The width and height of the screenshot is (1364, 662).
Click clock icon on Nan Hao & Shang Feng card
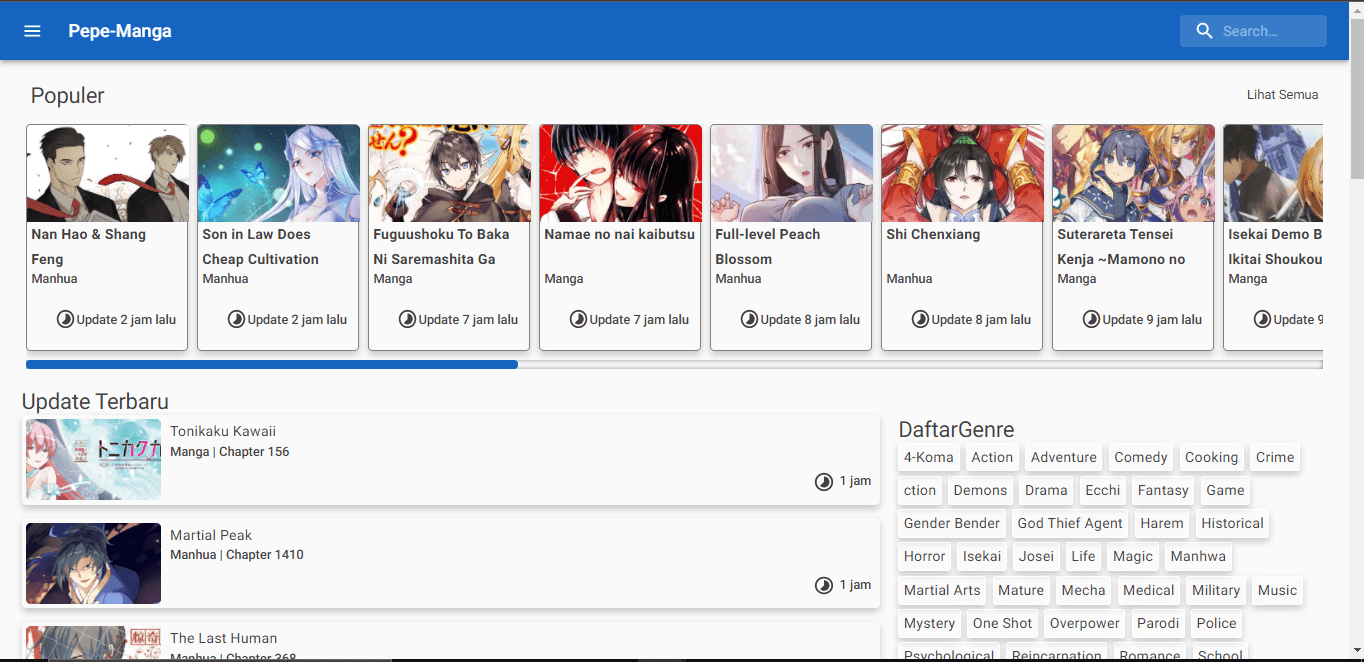tap(65, 319)
